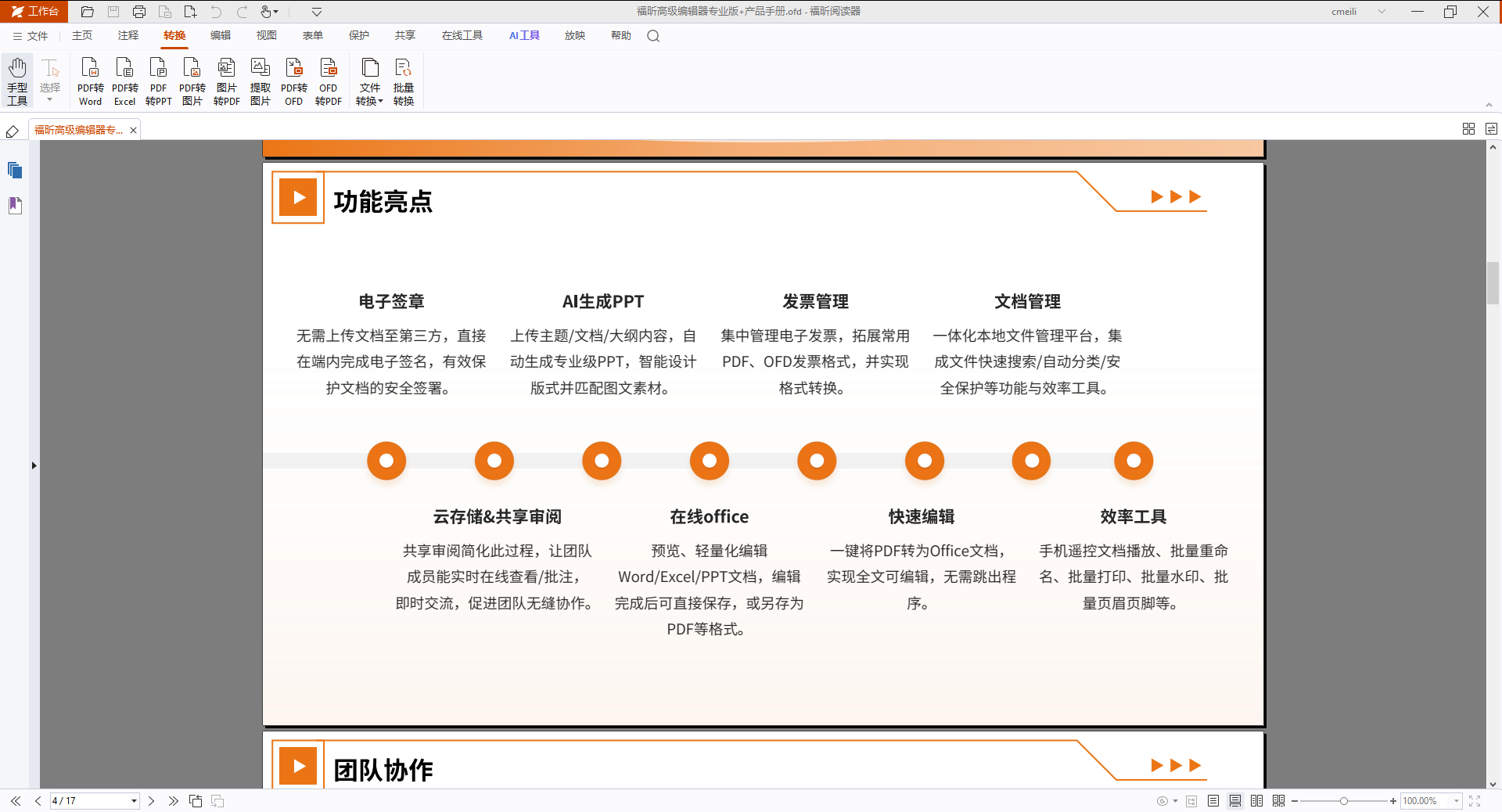Switch to the 主页 tab
This screenshot has width=1502, height=812.
point(82,36)
